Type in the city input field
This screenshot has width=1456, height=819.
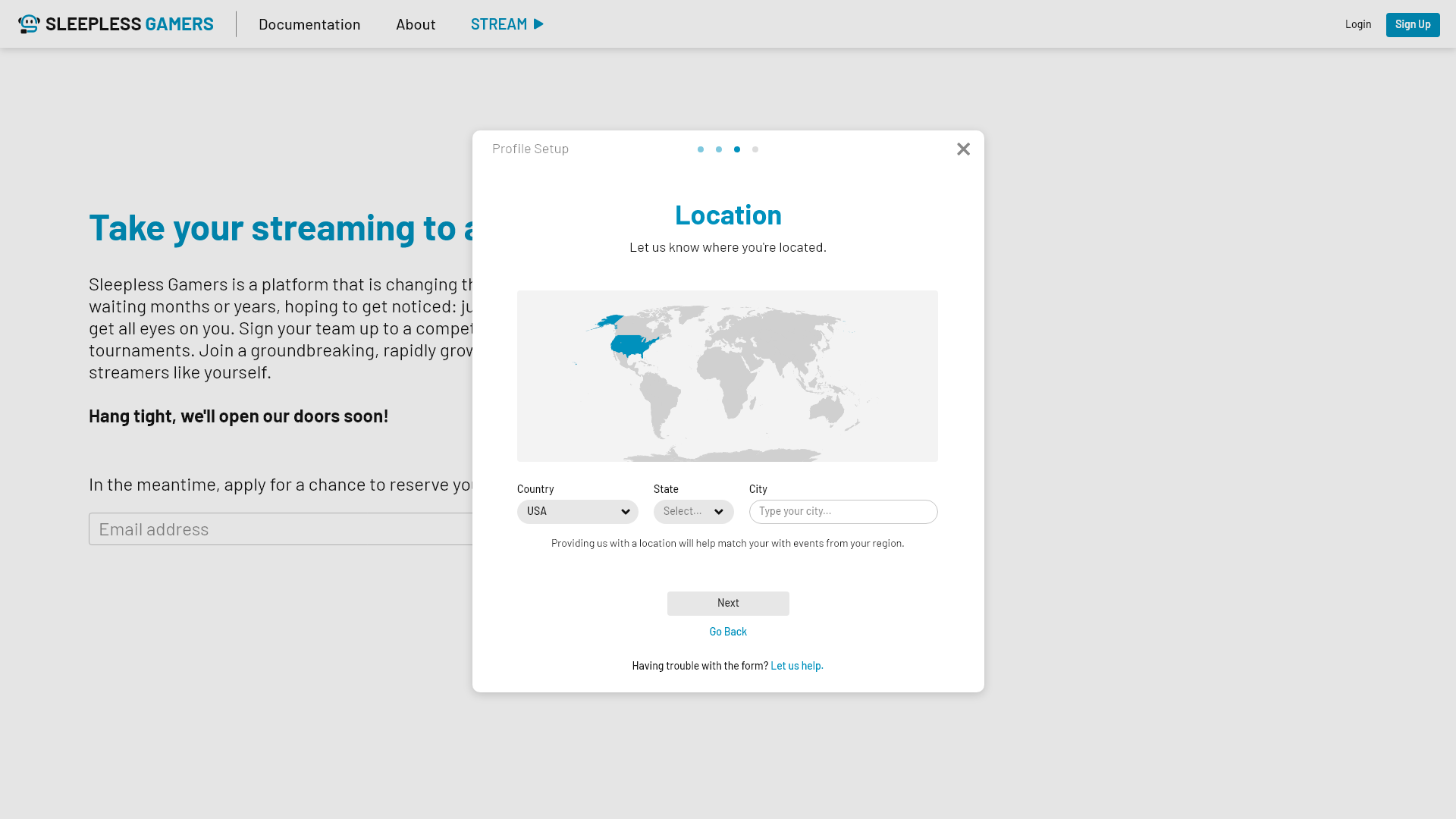(843, 512)
